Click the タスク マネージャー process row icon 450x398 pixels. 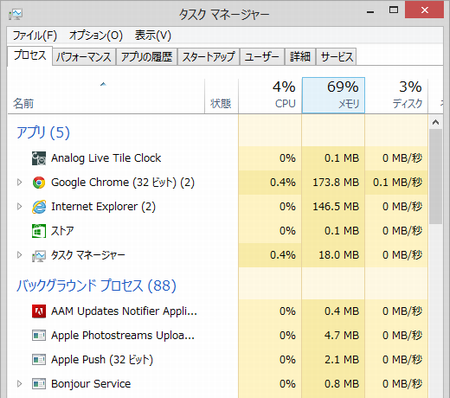coord(39,256)
